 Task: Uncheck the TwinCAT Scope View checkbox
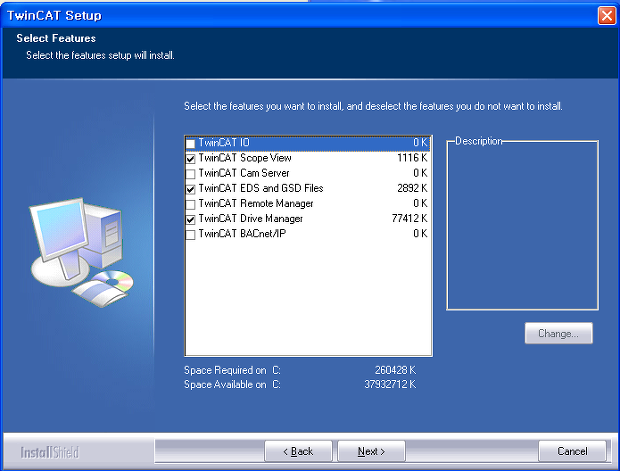point(190,159)
